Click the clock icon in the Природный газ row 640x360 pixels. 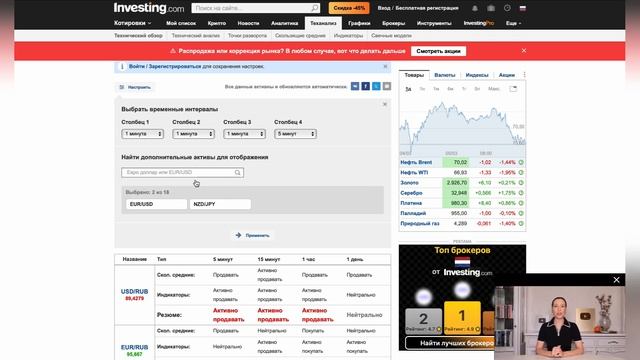pos(521,224)
